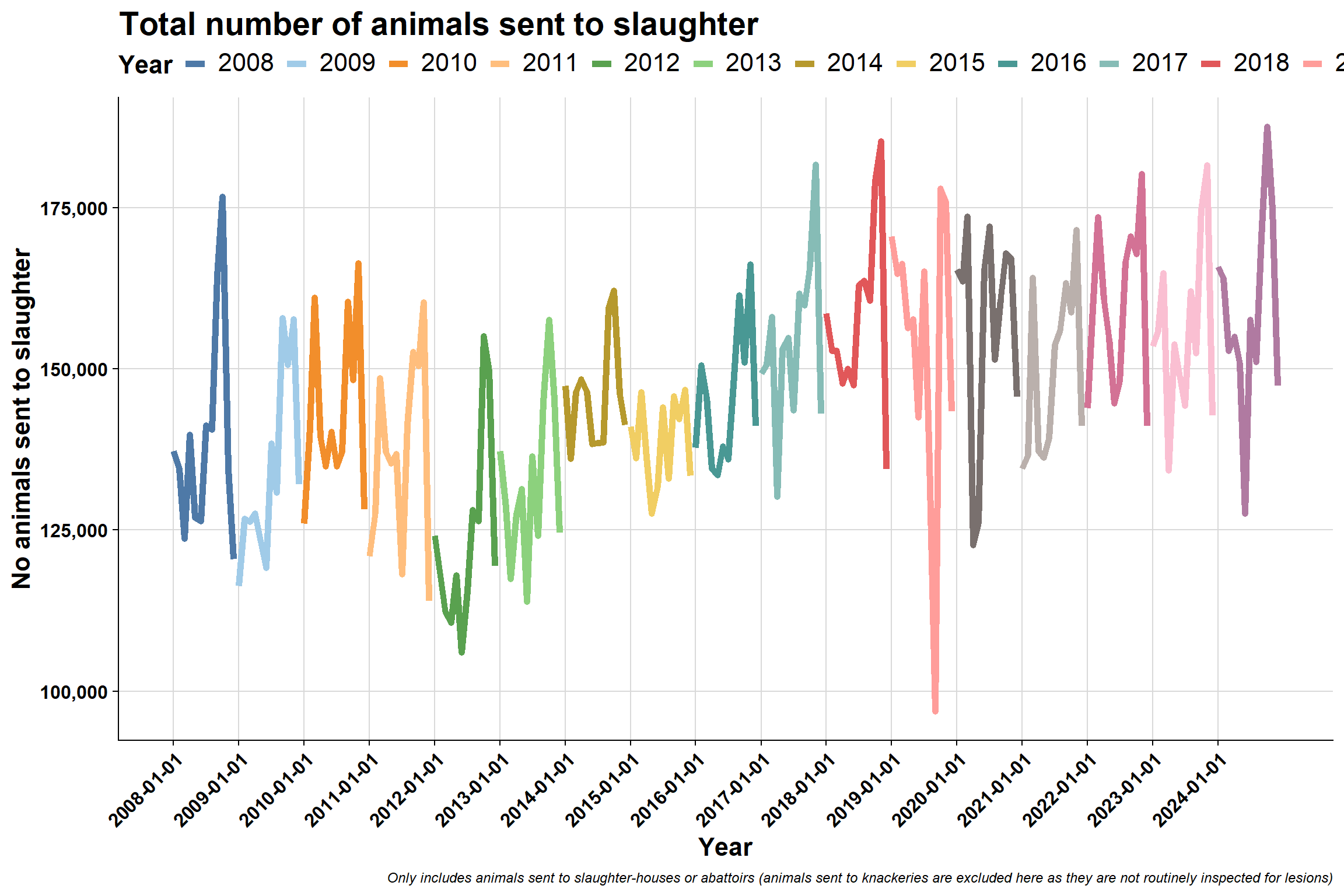The image size is (1344, 896).
Task: Click the 2014 legend label
Action: (x=855, y=63)
